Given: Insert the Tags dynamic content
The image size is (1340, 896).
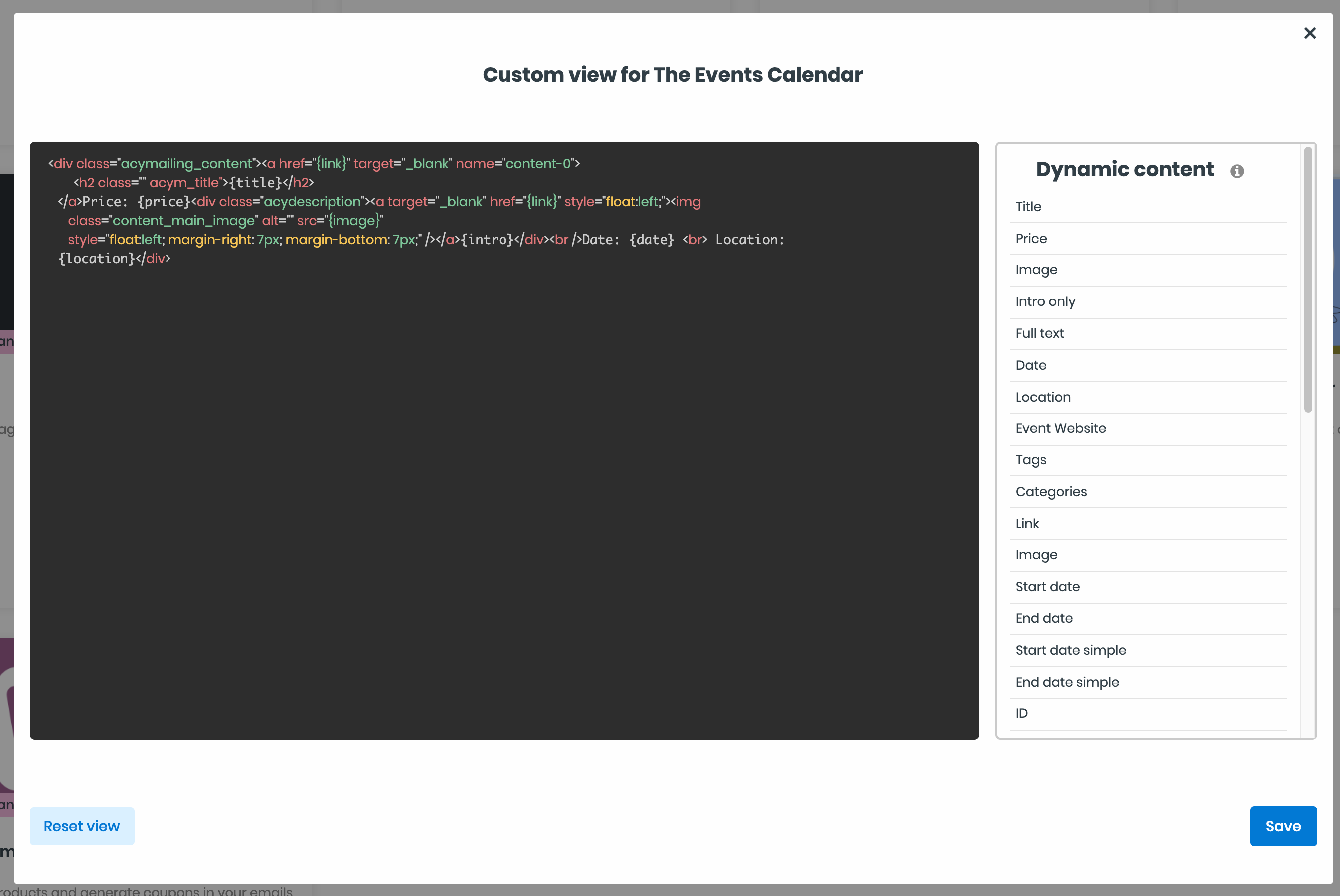Looking at the screenshot, I should 1148,460.
